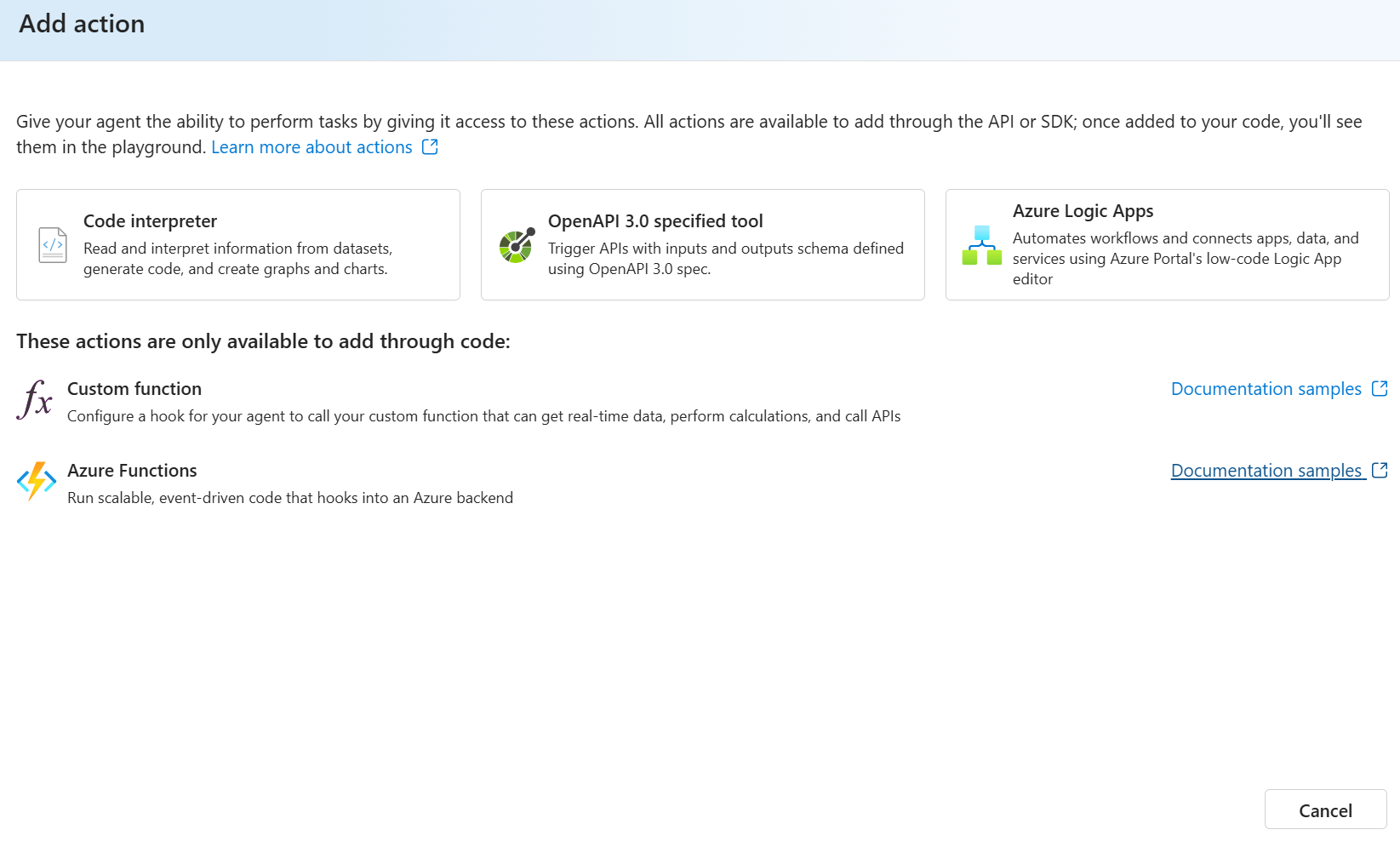This screenshot has width=1400, height=841.
Task: Click the OpenAPI tool description text
Action: point(725,259)
